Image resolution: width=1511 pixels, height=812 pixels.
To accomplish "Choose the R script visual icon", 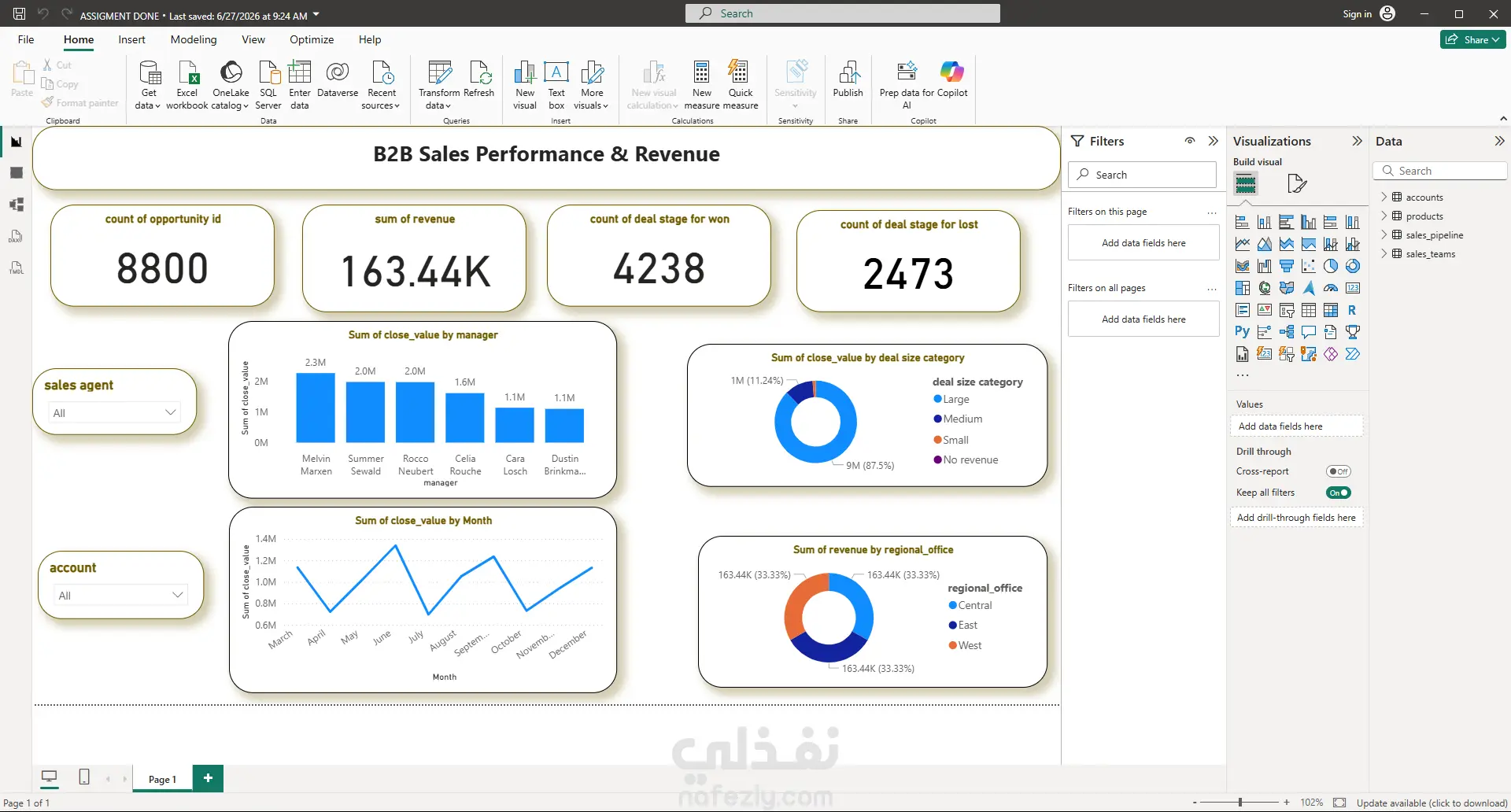I will [x=1352, y=310].
